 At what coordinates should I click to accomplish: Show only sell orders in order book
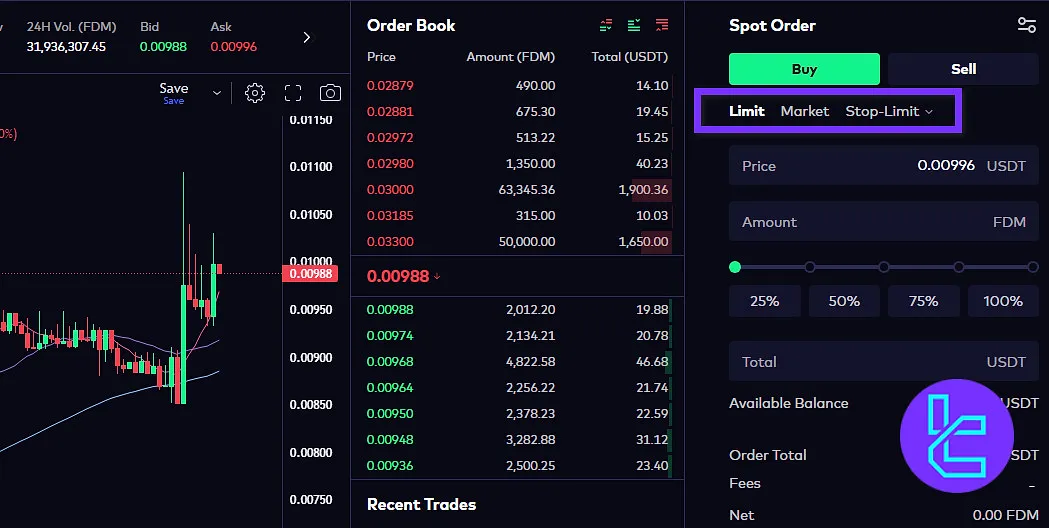(x=662, y=25)
